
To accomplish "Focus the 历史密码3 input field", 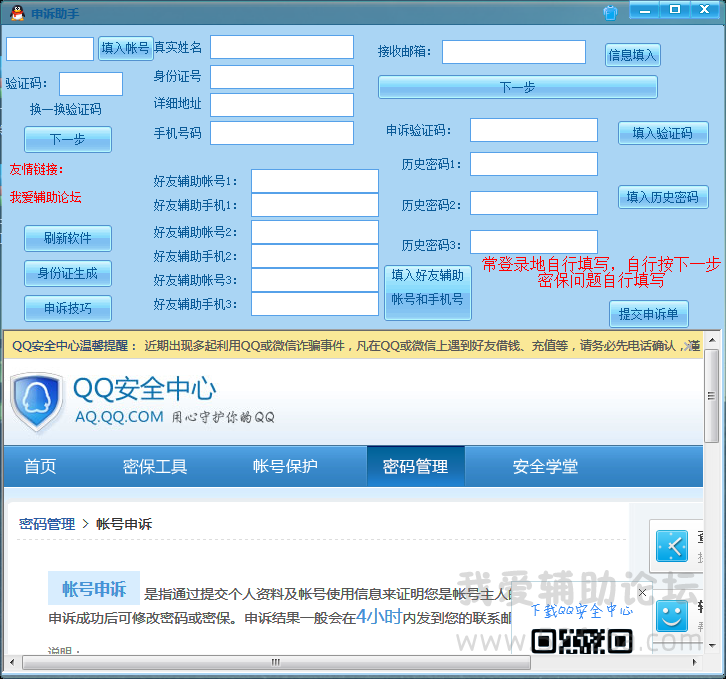I will pos(534,242).
